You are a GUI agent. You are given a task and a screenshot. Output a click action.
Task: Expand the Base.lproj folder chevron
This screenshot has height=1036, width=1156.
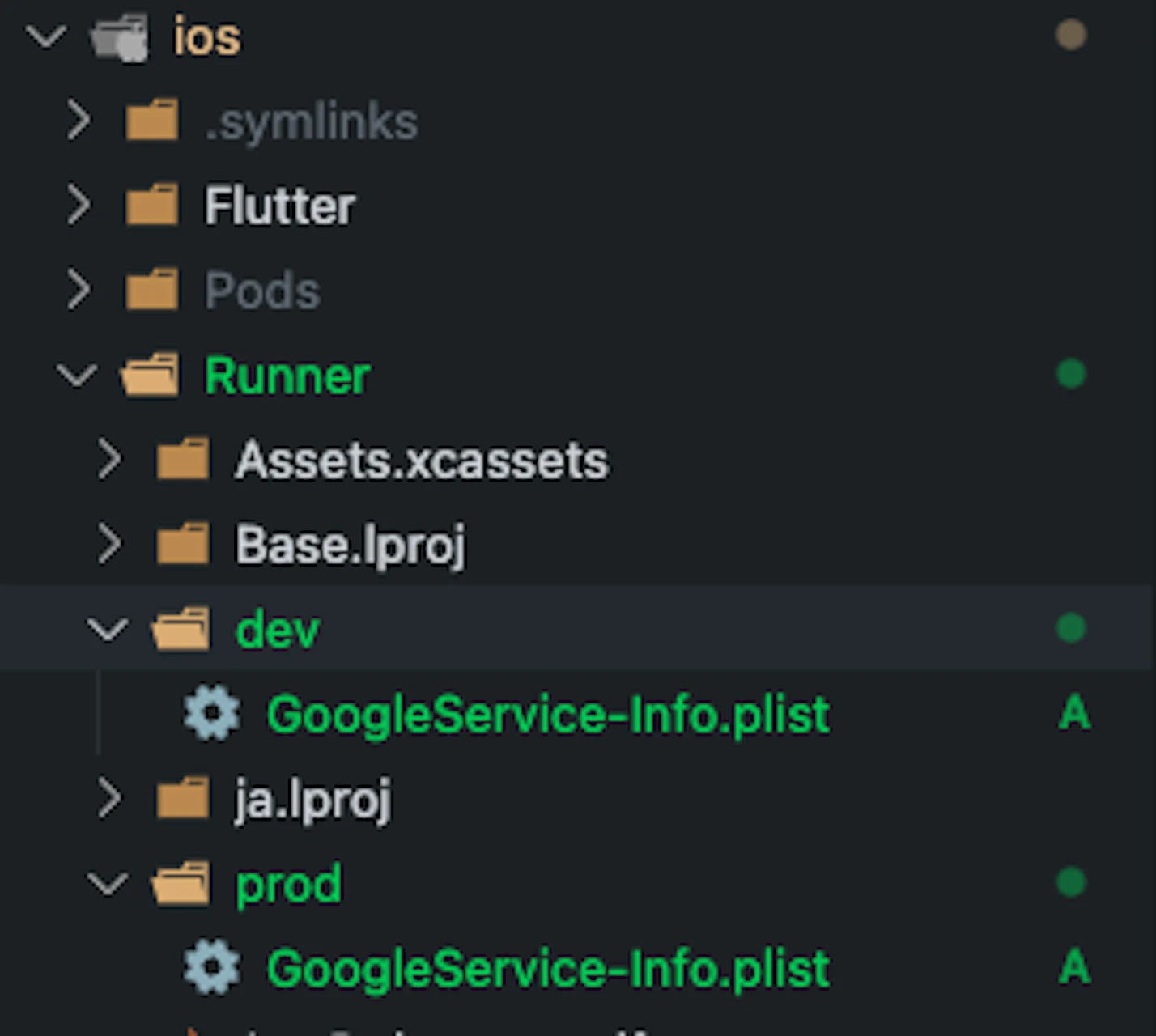coord(109,544)
